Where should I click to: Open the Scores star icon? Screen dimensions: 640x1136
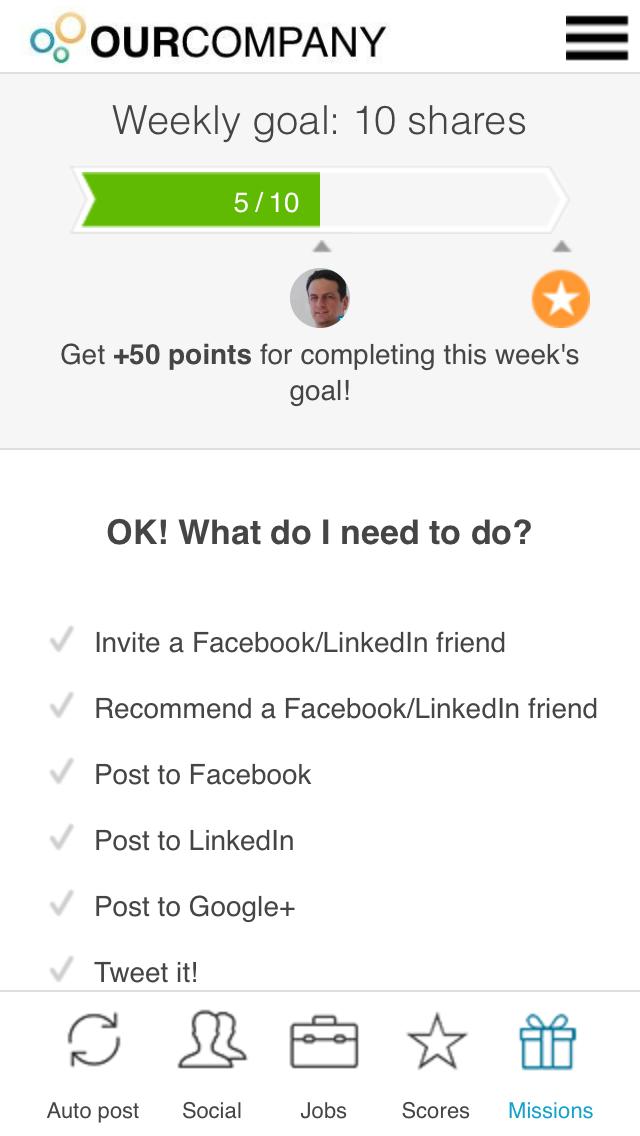tap(436, 1042)
